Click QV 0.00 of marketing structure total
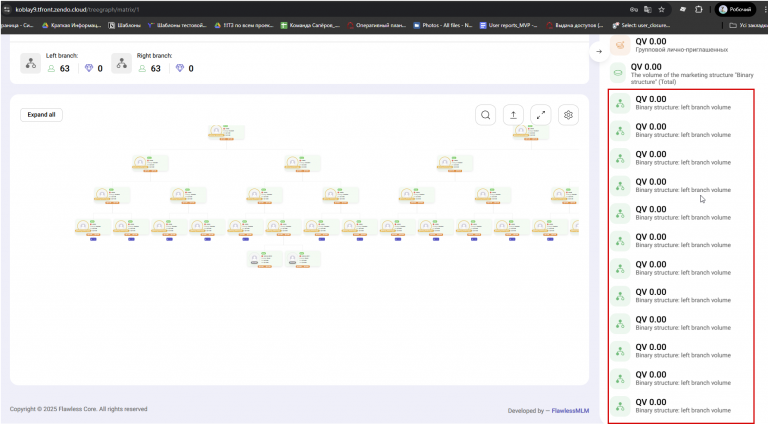 [x=646, y=67]
